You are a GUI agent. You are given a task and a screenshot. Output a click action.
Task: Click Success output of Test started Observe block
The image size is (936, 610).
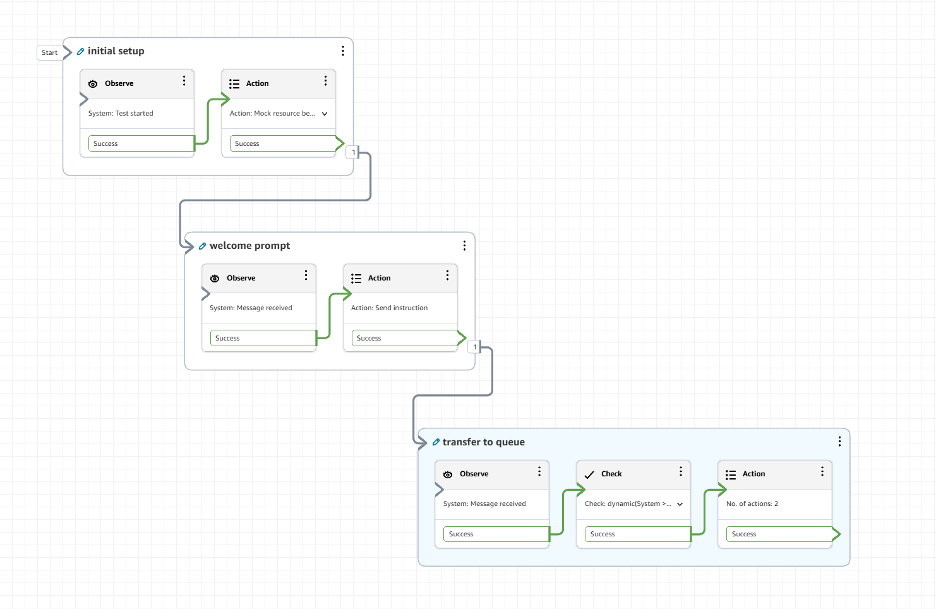[140, 144]
